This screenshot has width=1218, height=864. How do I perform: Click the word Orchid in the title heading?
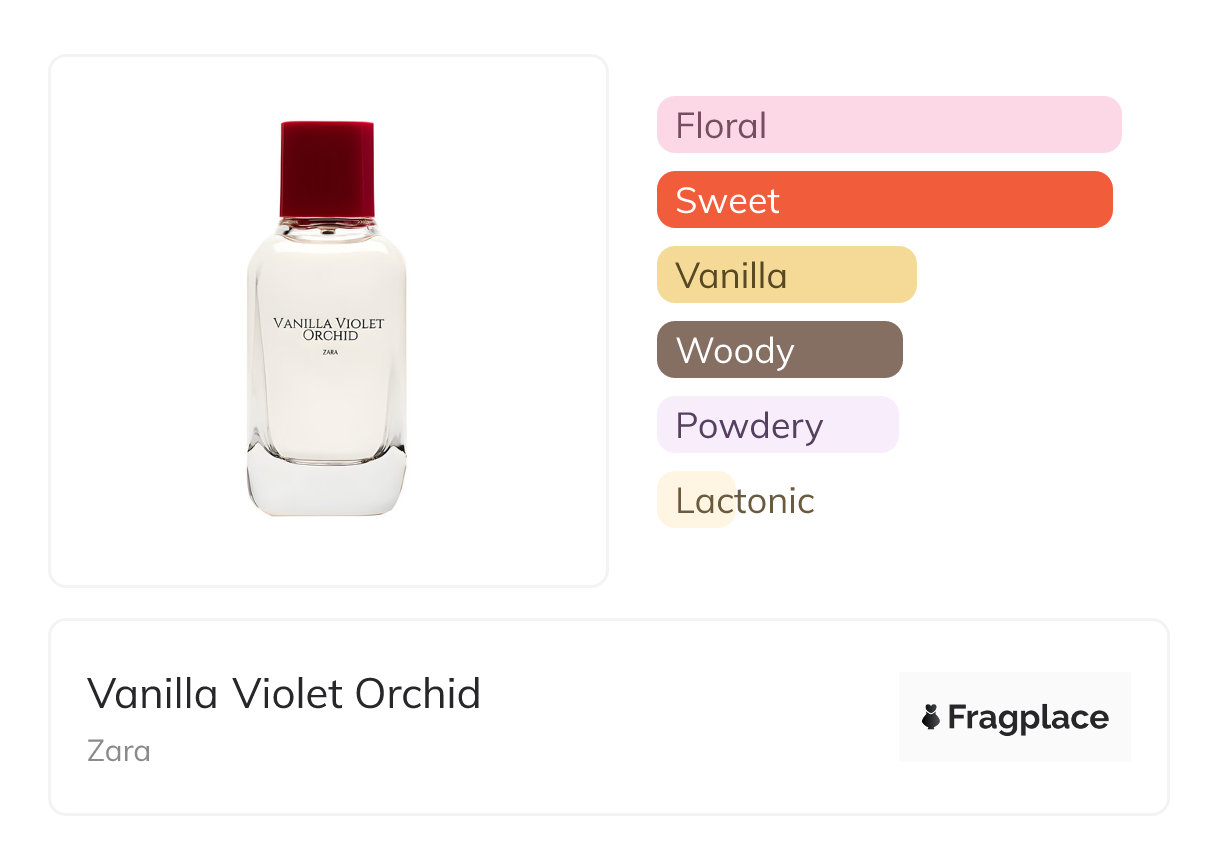(x=418, y=693)
